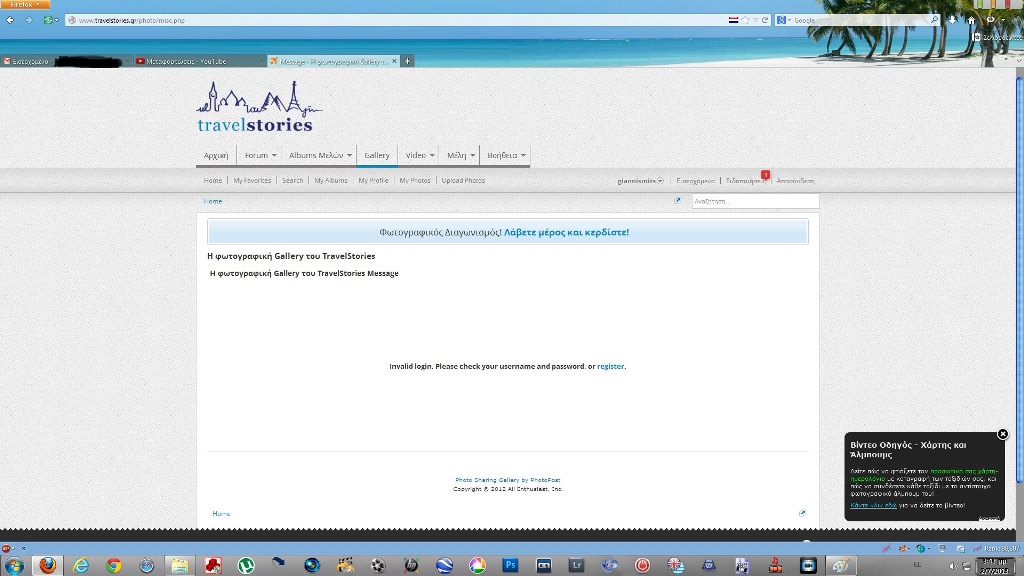Click the travelstories logo
Screen dimensions: 1024x576
[x=258, y=108]
